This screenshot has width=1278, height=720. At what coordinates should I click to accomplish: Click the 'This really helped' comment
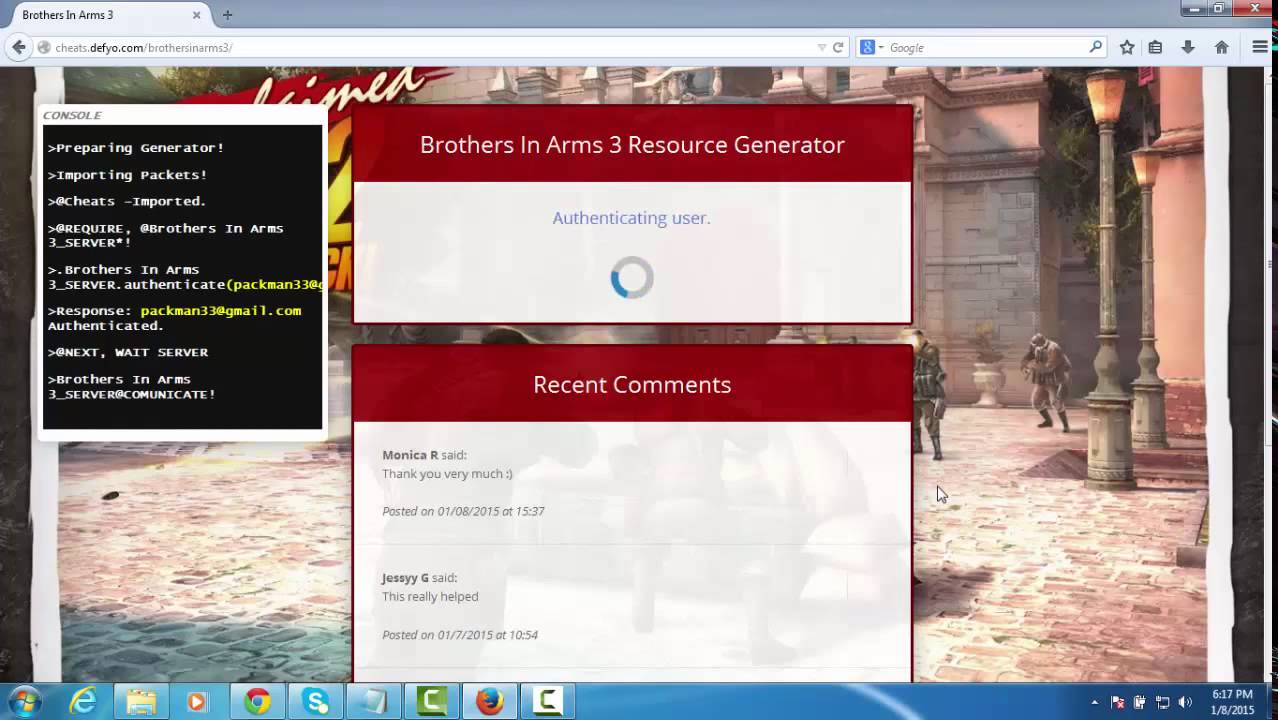click(430, 597)
